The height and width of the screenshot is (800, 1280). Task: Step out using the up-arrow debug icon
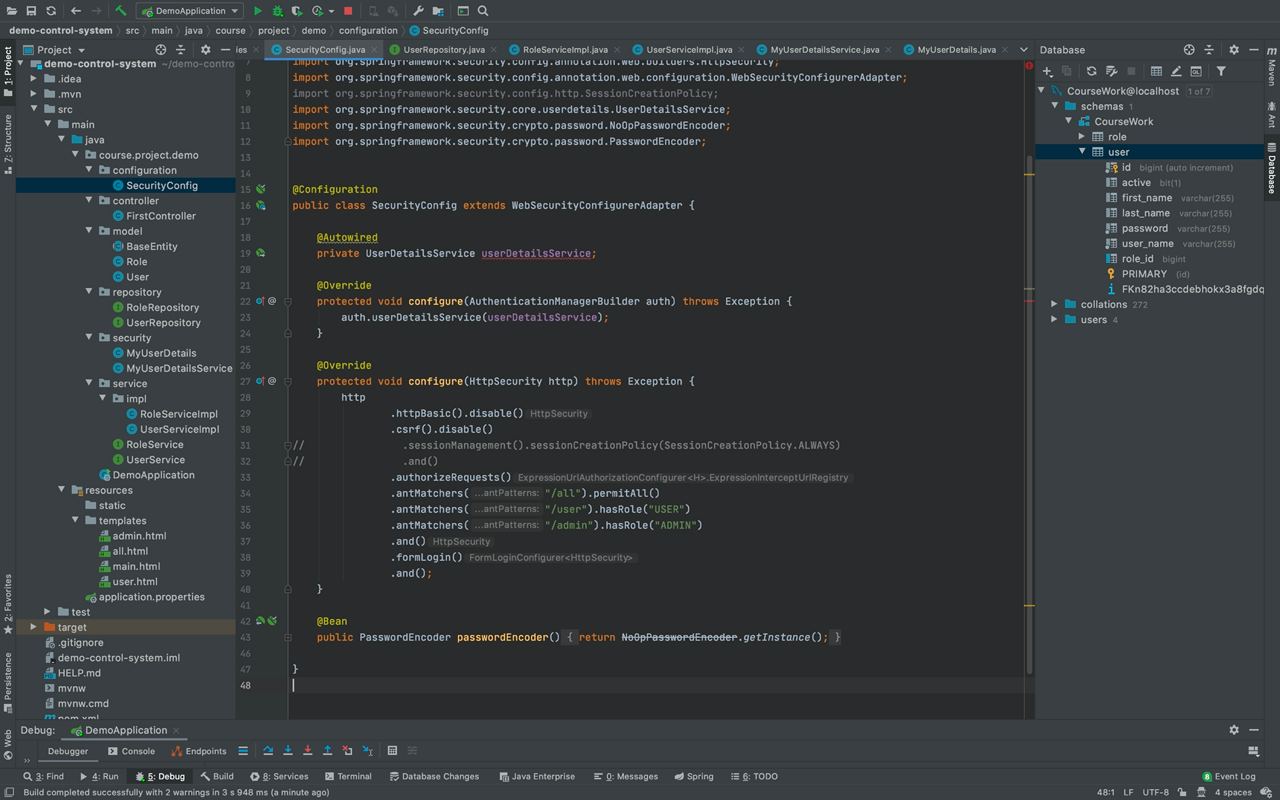pos(327,750)
